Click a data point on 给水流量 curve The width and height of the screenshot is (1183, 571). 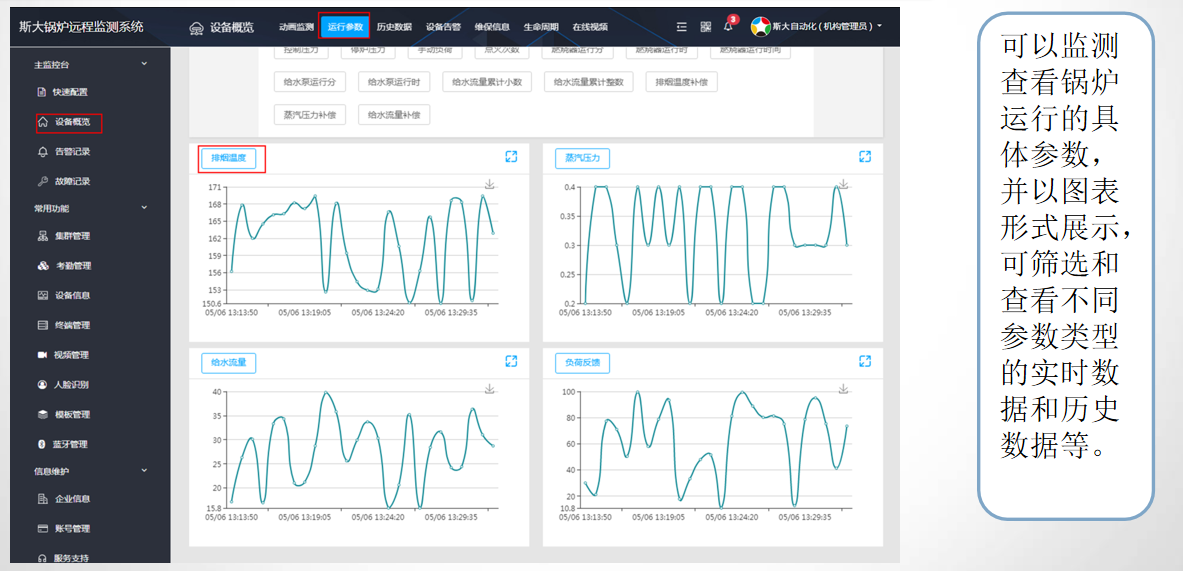(326, 393)
